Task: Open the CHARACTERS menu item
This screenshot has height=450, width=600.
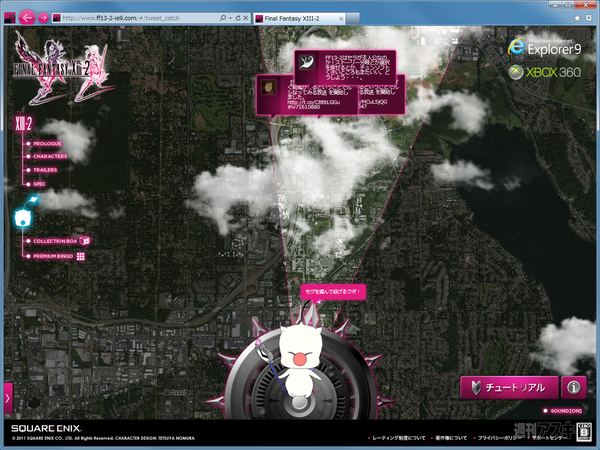Action: 50,156
